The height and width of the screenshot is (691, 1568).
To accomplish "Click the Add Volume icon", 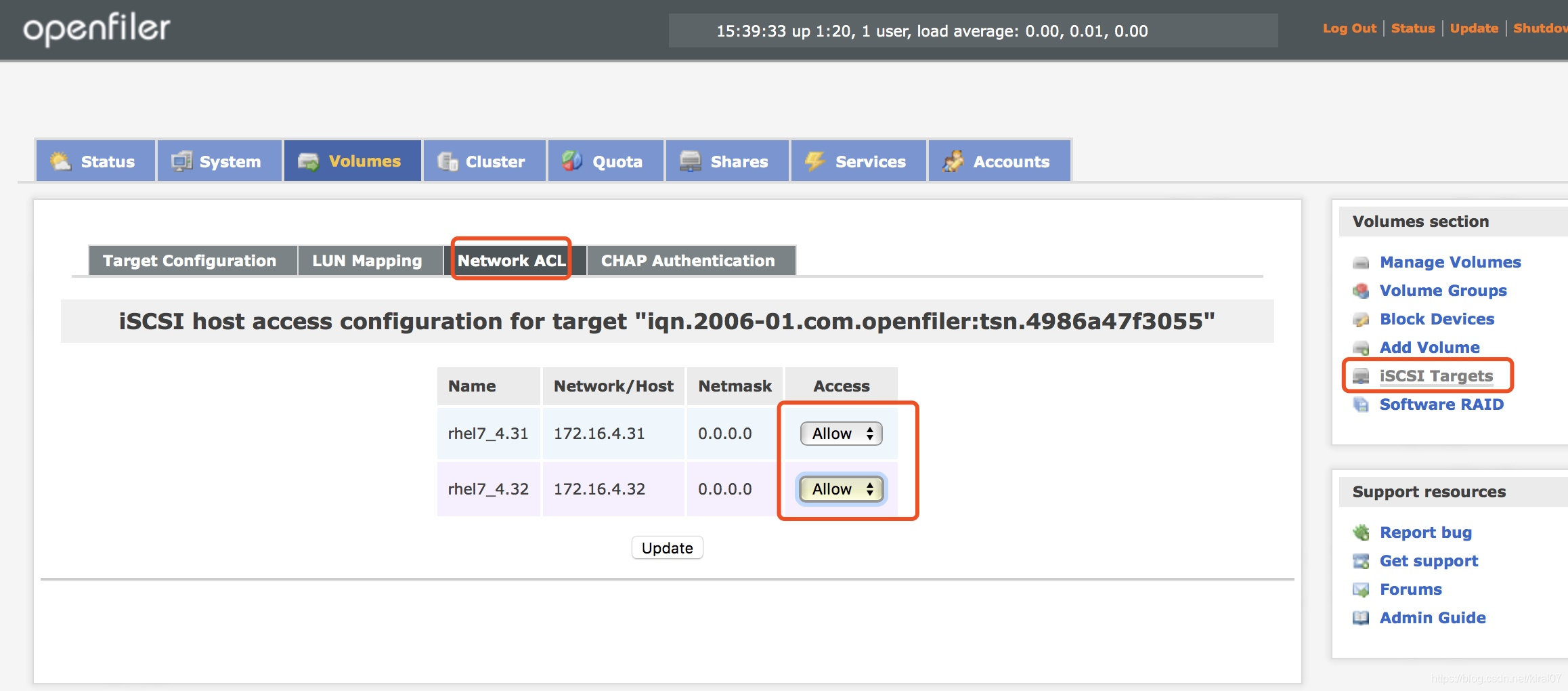I will point(1361,348).
